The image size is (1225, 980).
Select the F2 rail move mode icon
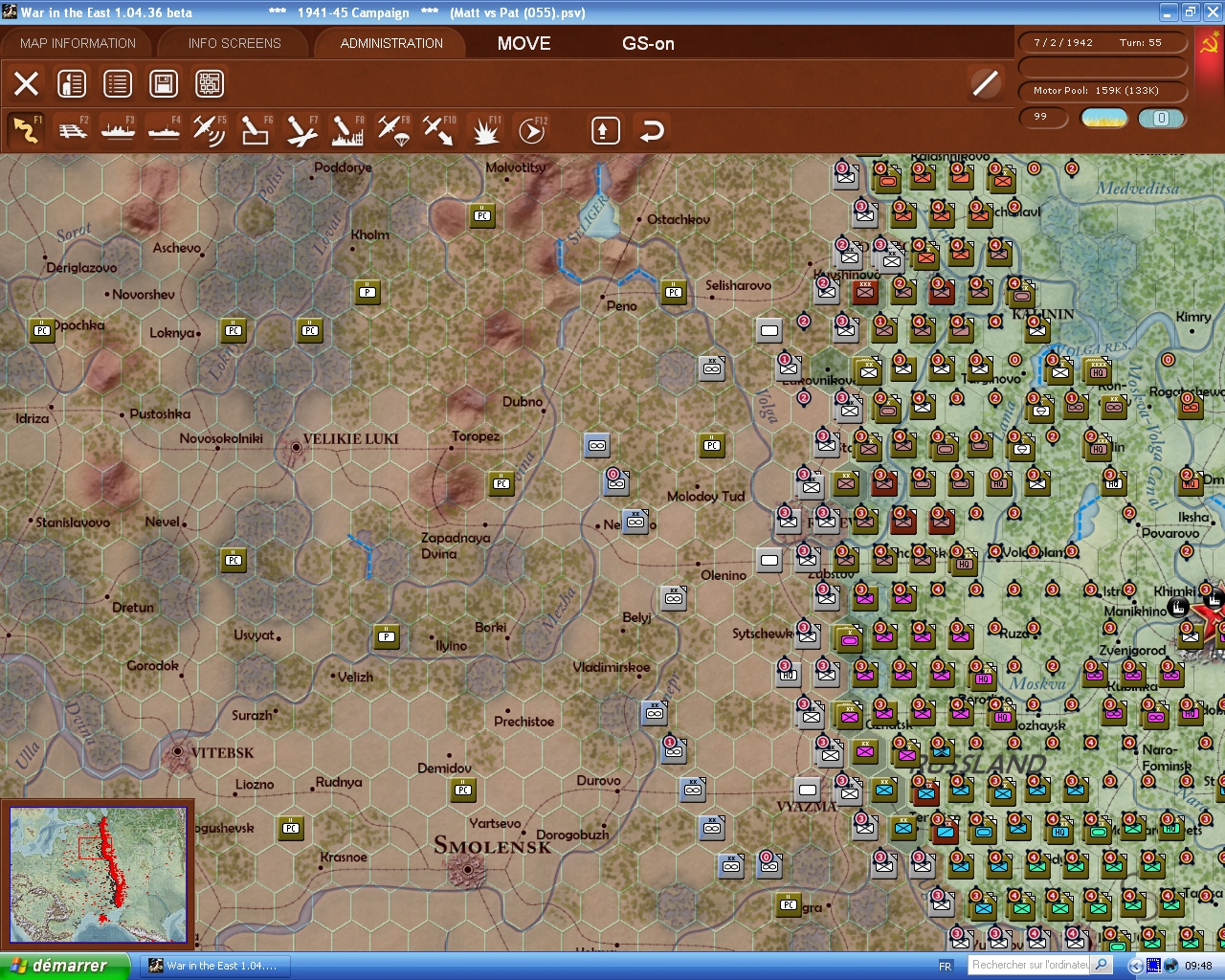pyautogui.click(x=72, y=130)
